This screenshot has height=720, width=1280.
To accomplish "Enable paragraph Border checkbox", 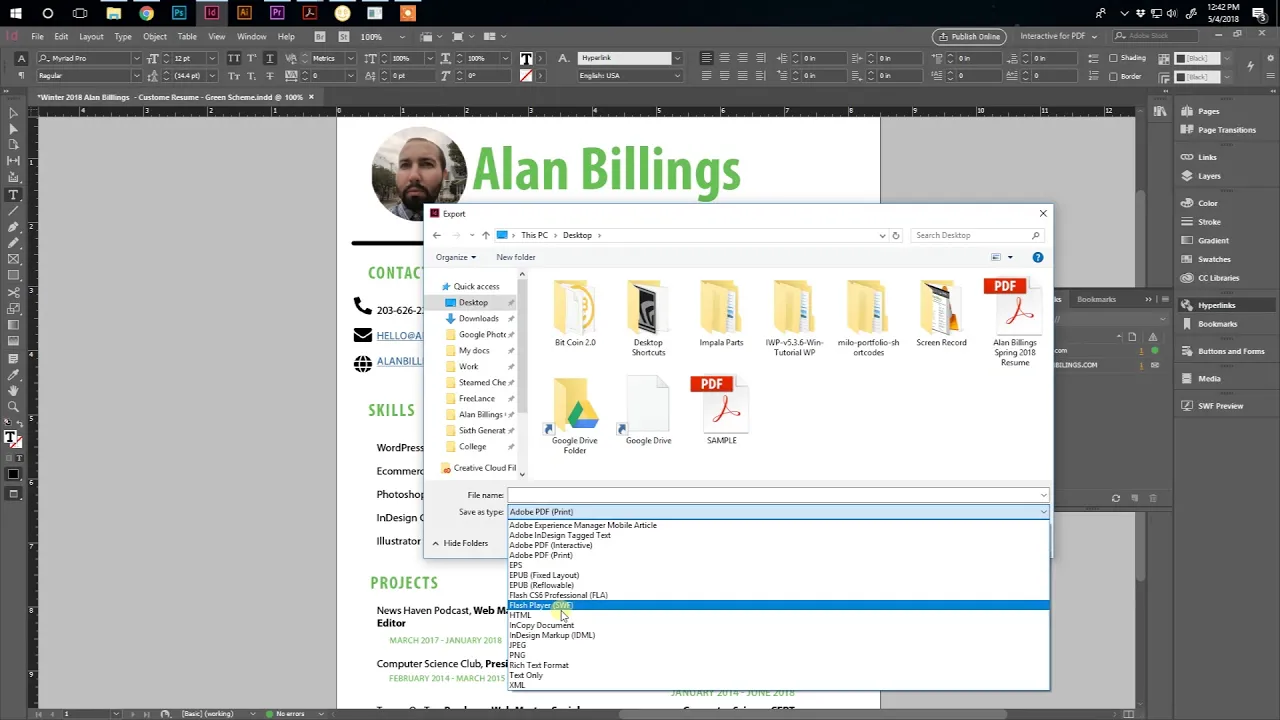I will pos(1114,76).
